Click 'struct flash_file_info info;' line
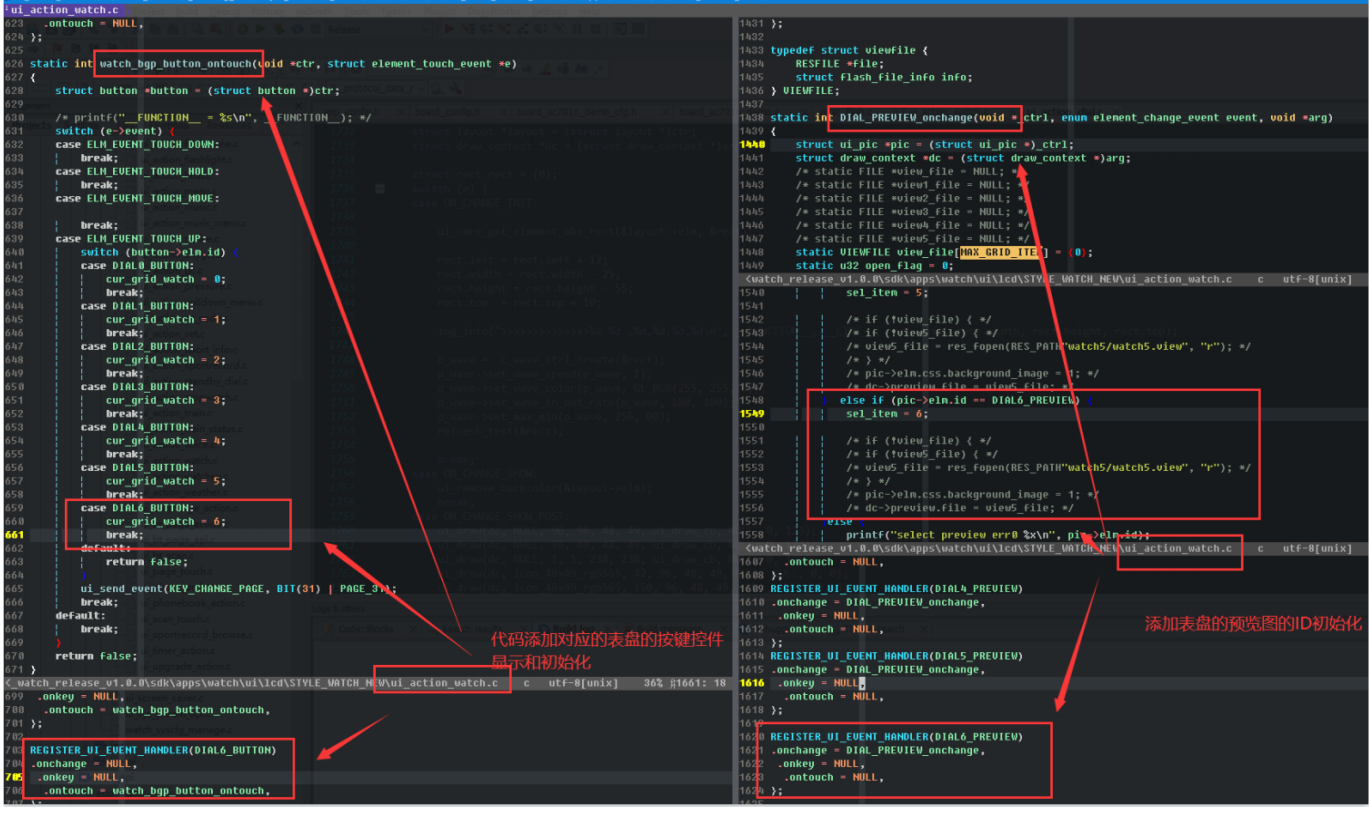The width and height of the screenshot is (1369, 813). pos(884,77)
